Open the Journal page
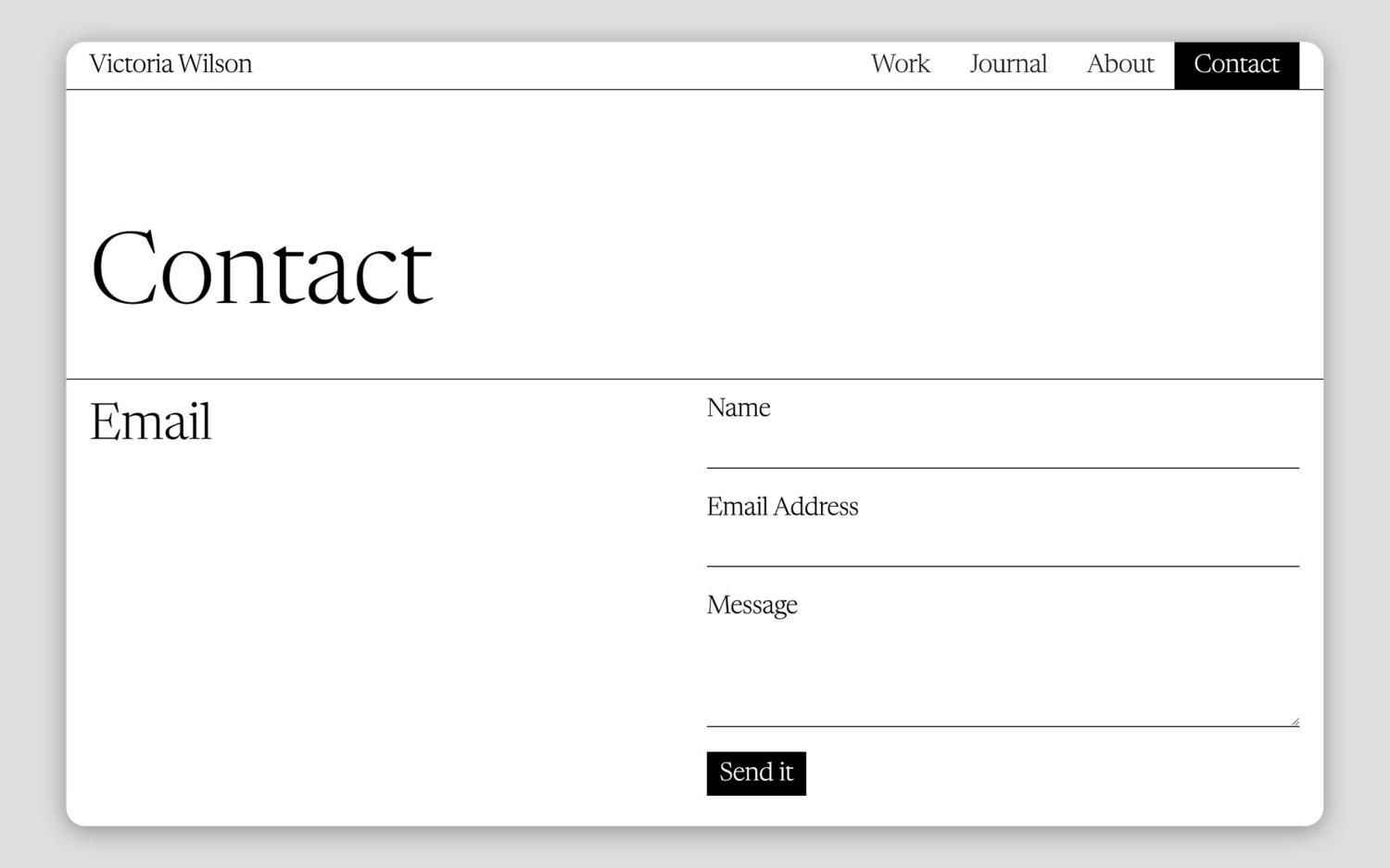Screen dimensions: 1390x868 [x=1007, y=64]
